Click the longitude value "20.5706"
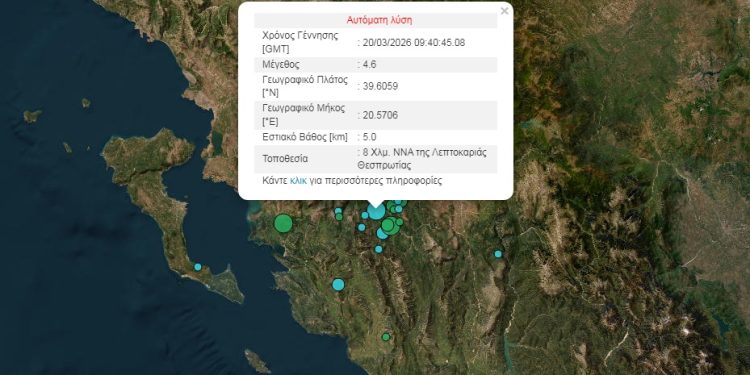 click(380, 115)
